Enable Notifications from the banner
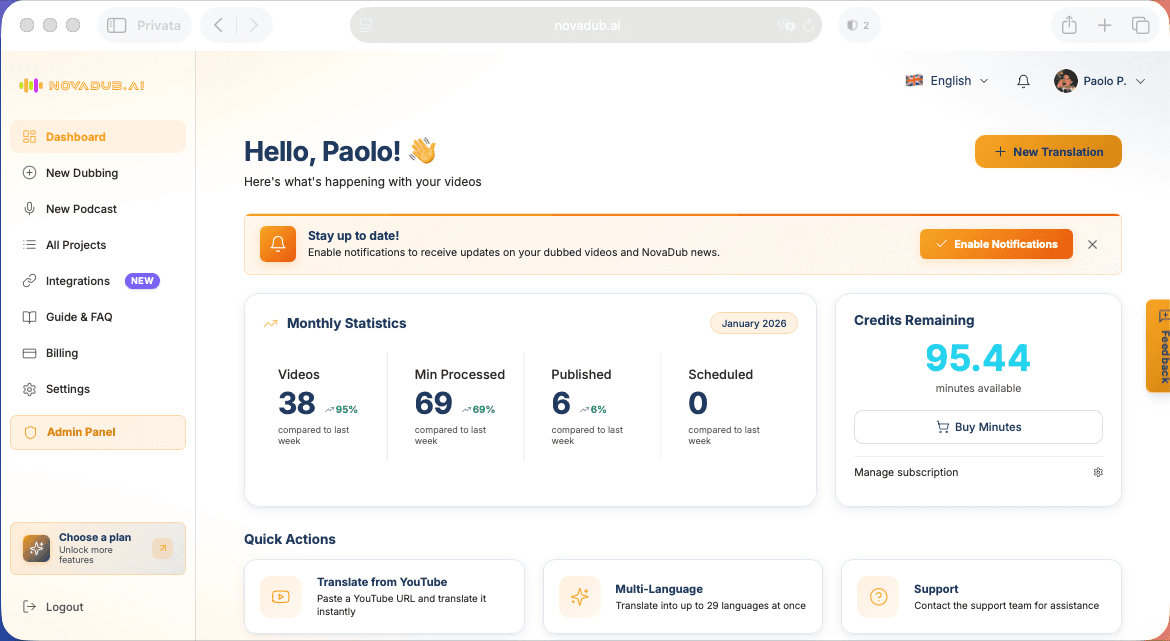Image resolution: width=1170 pixels, height=641 pixels. click(x=995, y=243)
